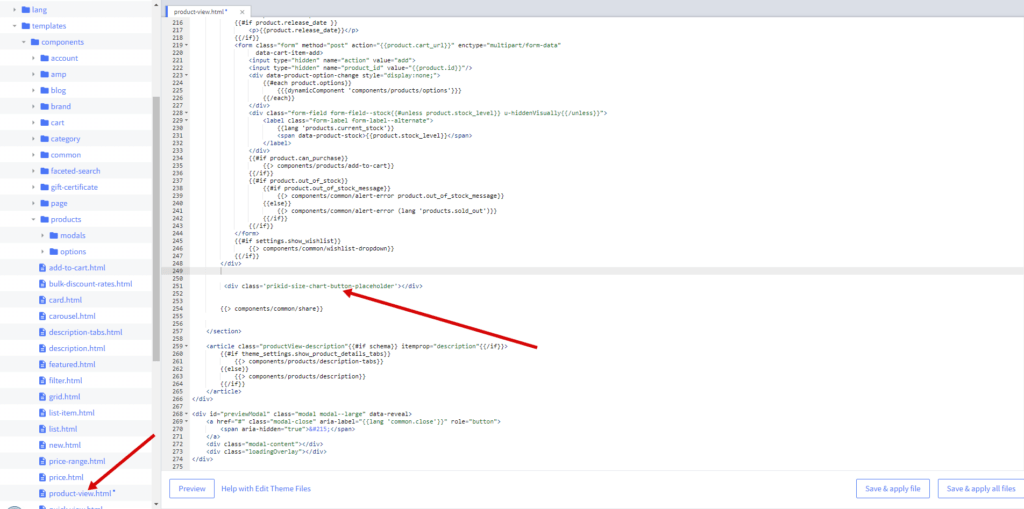
Task: Switch to the product-view.html tab
Action: pos(201,12)
